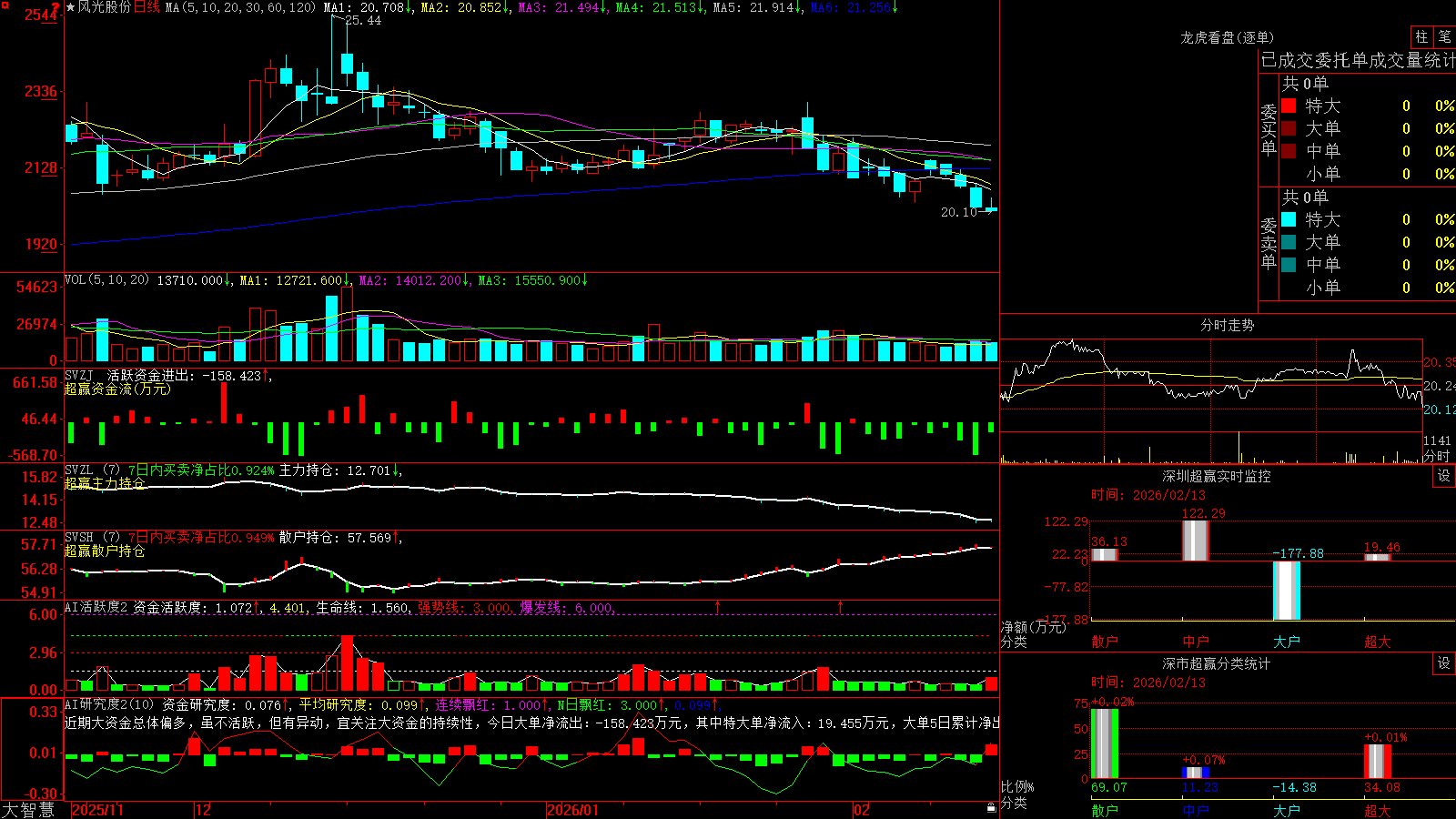Click the MA5: 21.914 value
1456x819 pixels.
click(754, 7)
